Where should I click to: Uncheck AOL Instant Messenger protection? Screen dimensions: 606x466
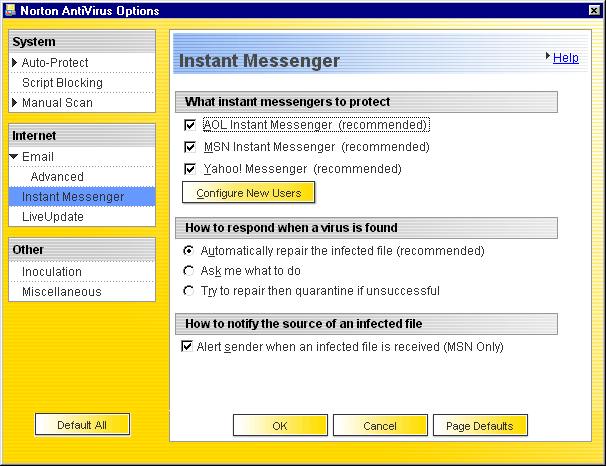190,125
